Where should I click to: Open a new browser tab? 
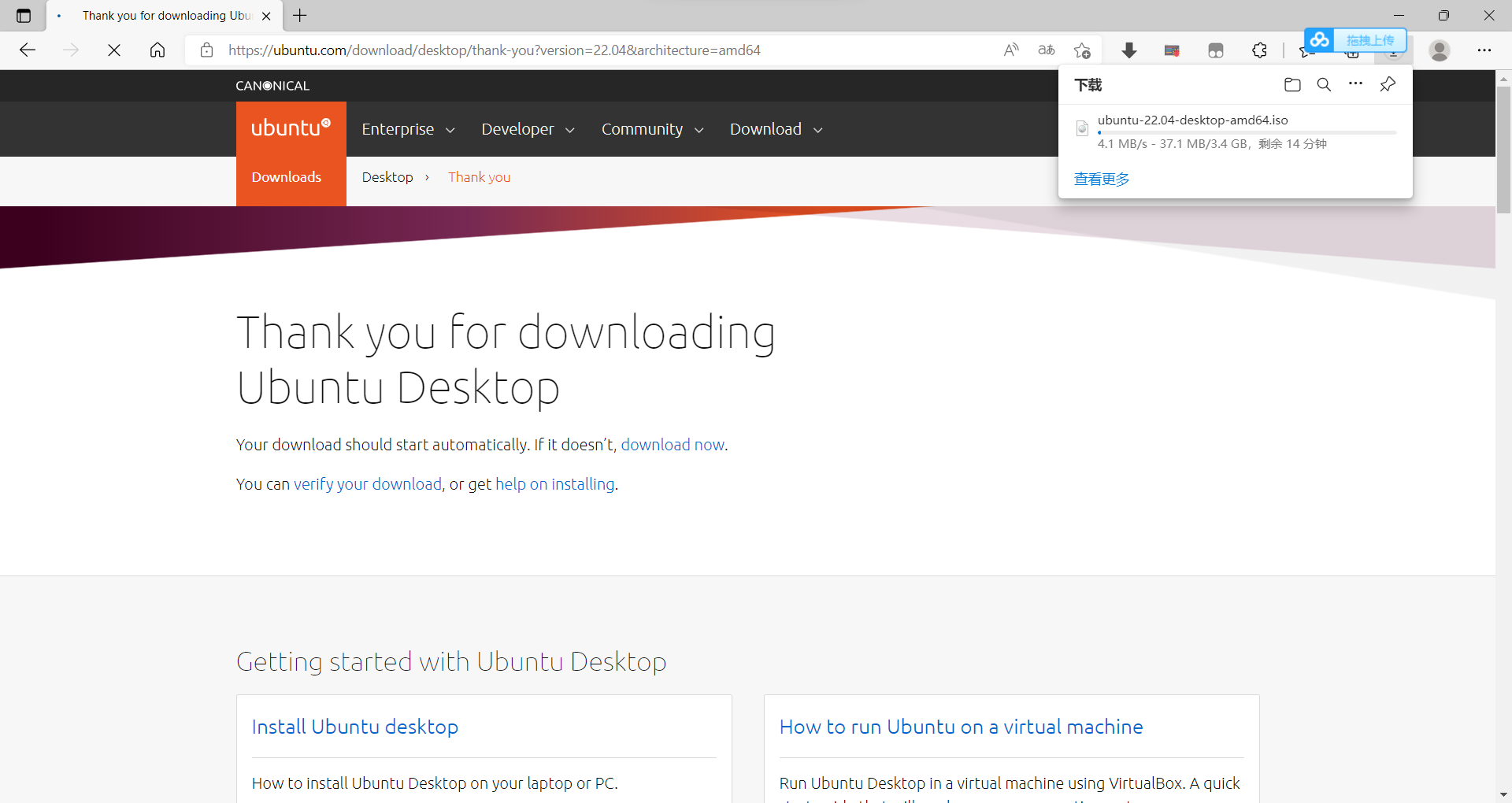click(x=300, y=15)
